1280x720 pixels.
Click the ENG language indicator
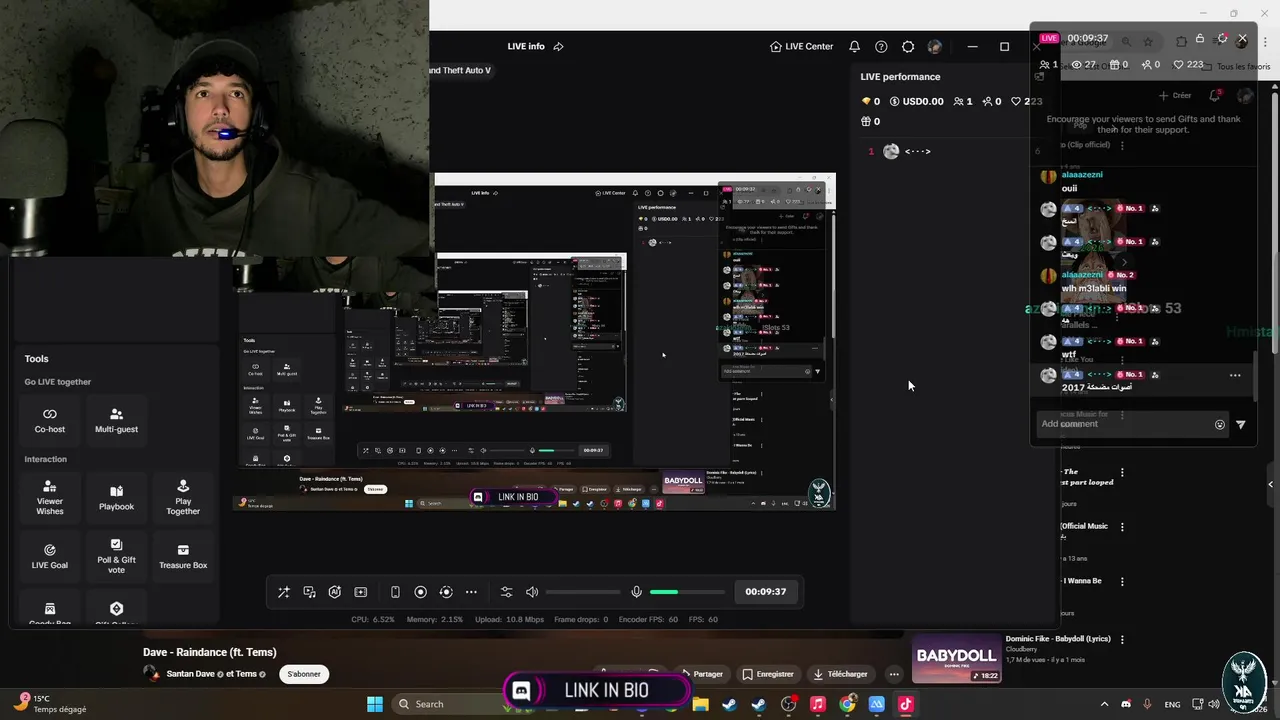[x=1172, y=704]
